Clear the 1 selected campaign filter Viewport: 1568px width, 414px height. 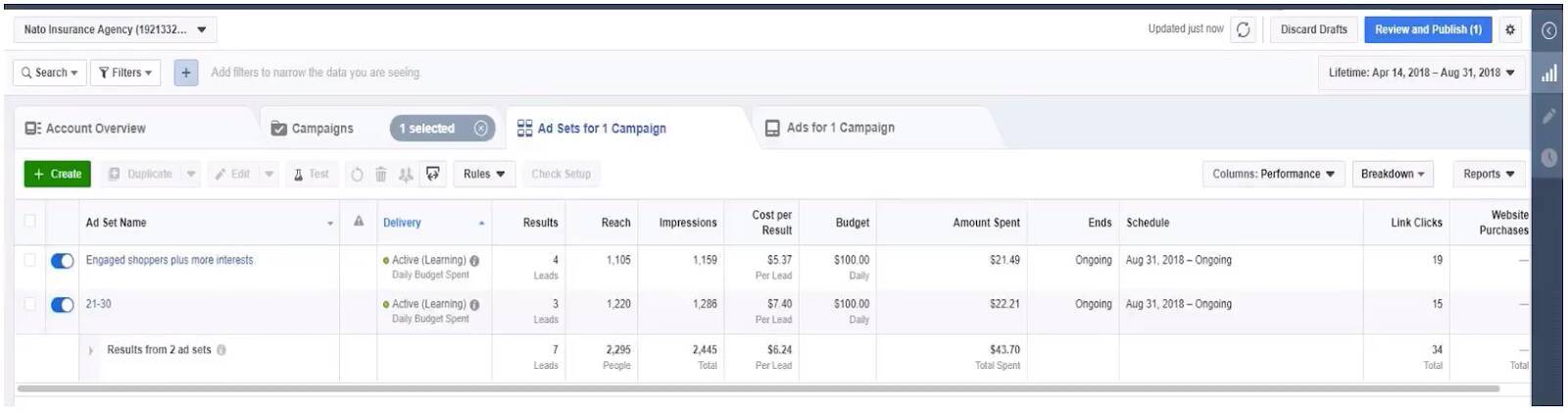tap(481, 129)
